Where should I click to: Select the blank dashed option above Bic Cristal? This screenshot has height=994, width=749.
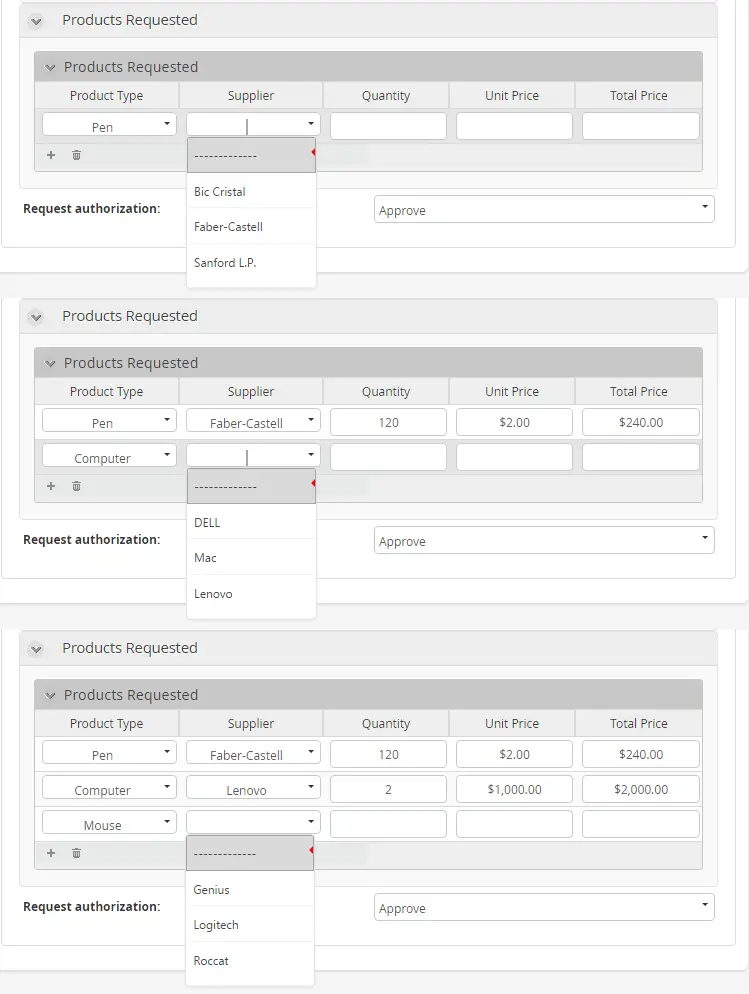(x=251, y=155)
